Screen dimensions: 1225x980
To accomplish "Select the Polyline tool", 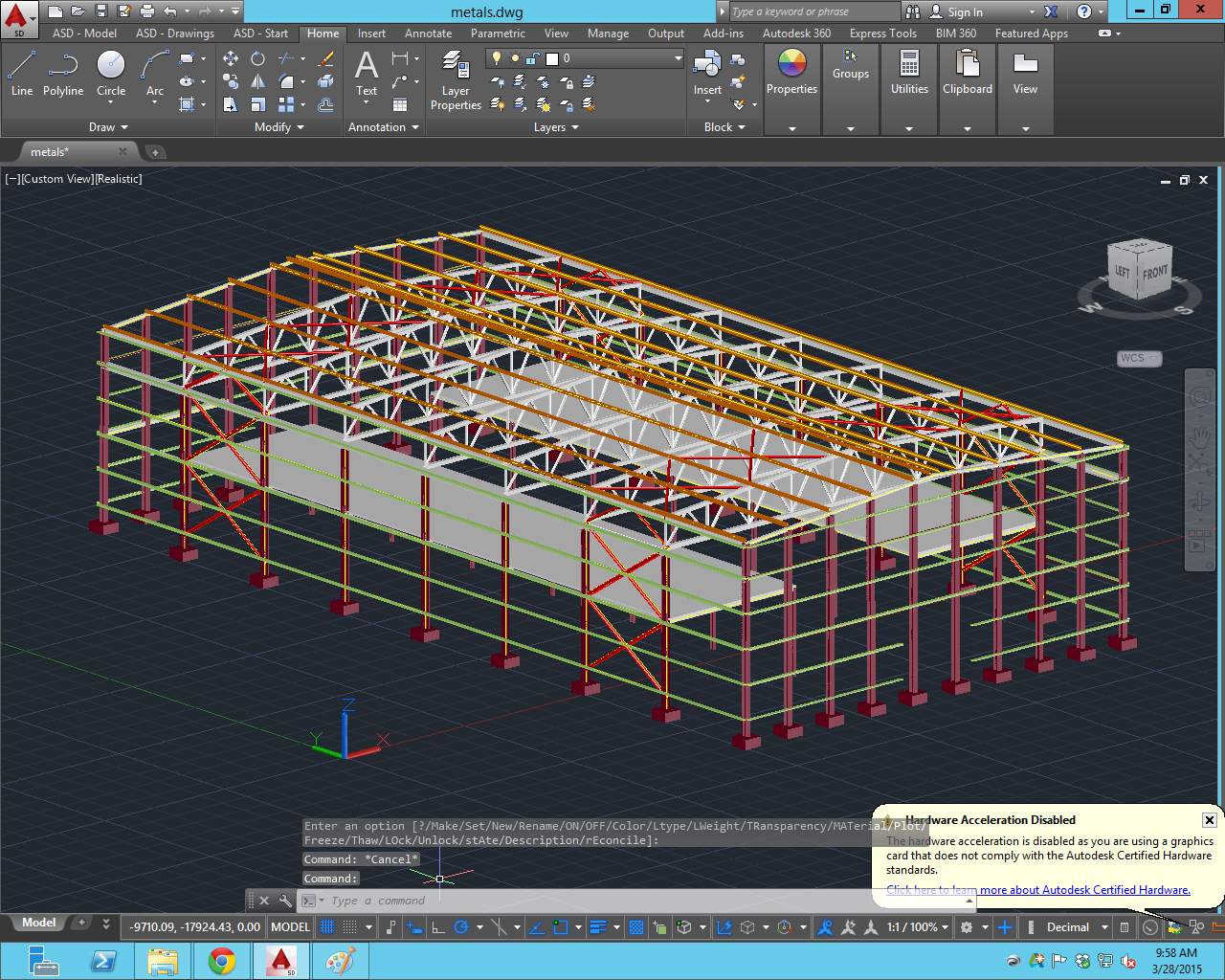I will coord(63,77).
